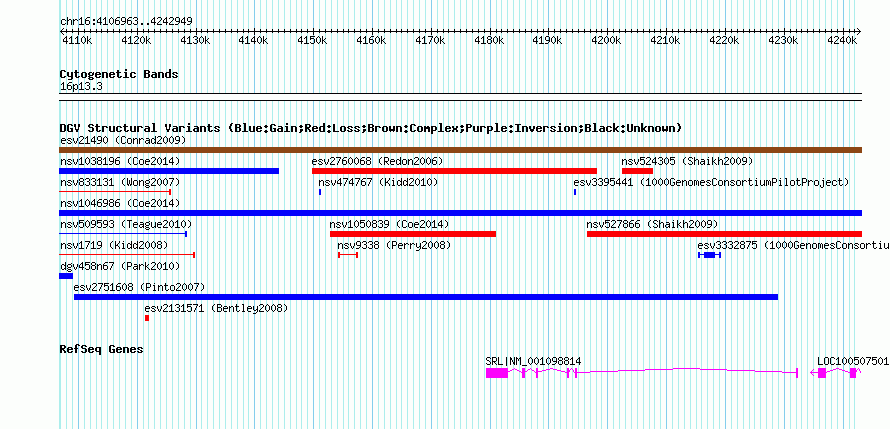890x429 pixels.
Task: Click the red nsv524305 loss bar
Action: click(637, 171)
